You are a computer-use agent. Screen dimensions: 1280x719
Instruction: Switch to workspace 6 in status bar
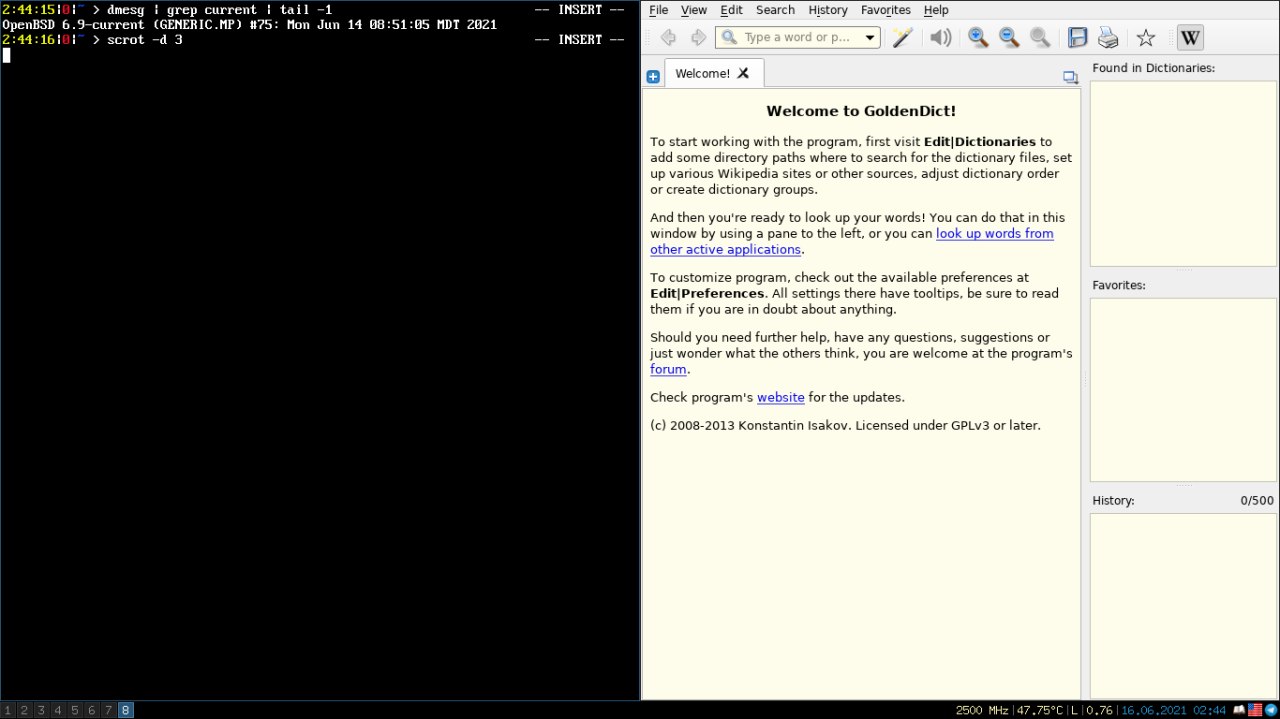pos(92,710)
